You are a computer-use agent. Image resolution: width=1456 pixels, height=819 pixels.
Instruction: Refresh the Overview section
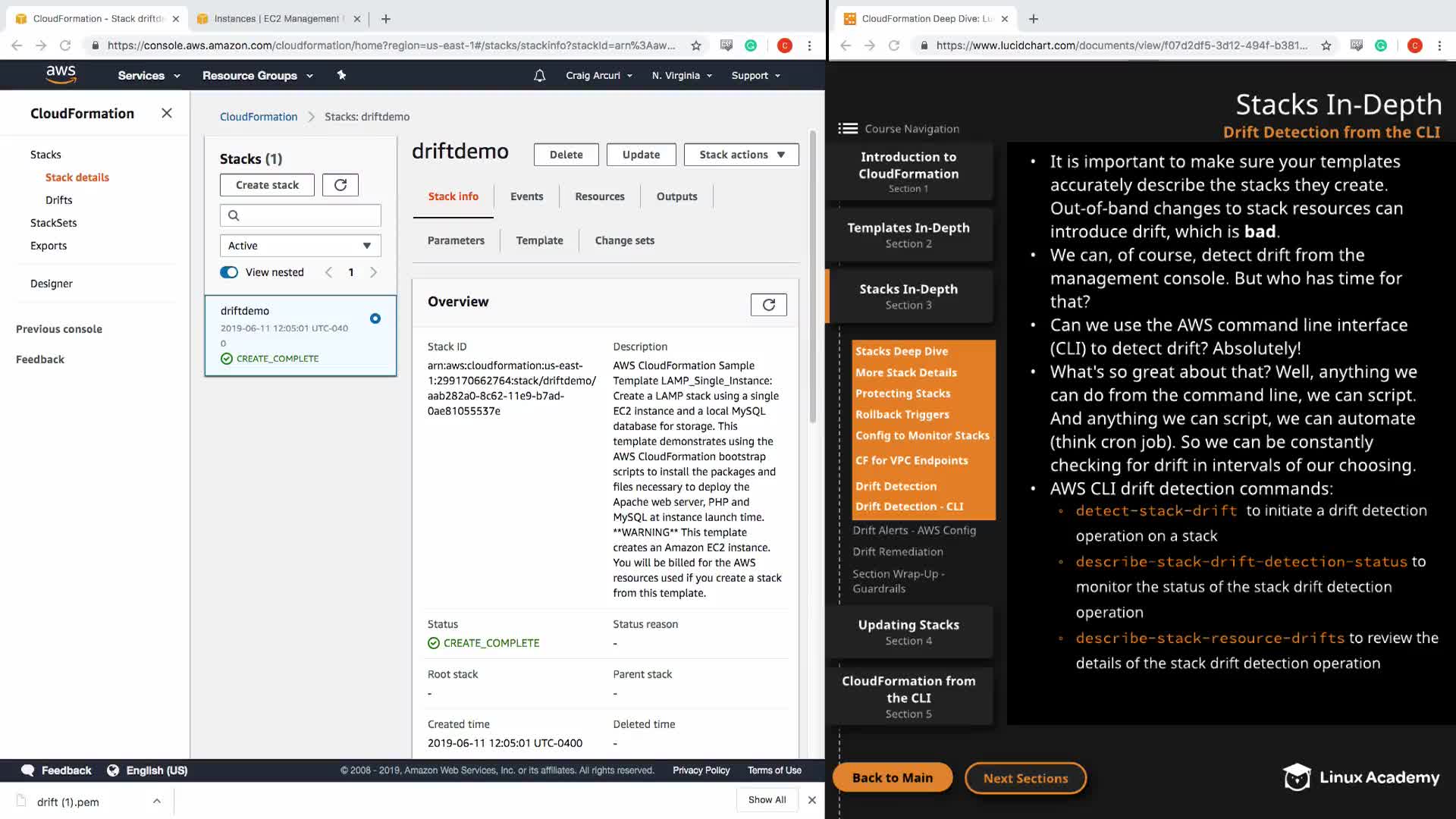768,304
